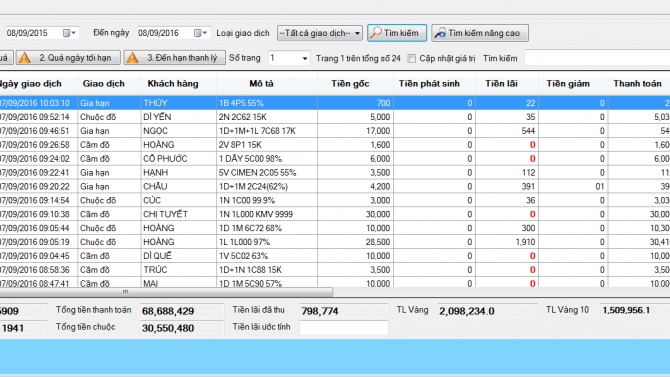Select the DÌ QUẾ customer cell
Viewport: 670px width, 377px height.
(179, 256)
